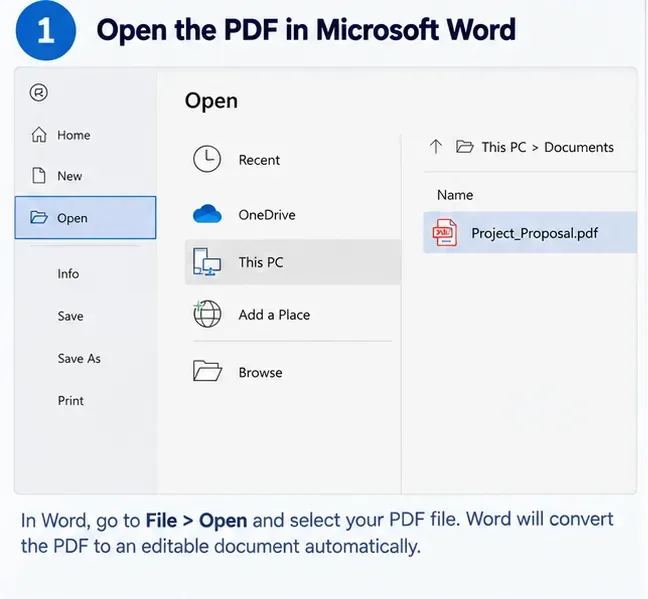
Task: Click Documents in the breadcrumb path
Action: coord(579,147)
